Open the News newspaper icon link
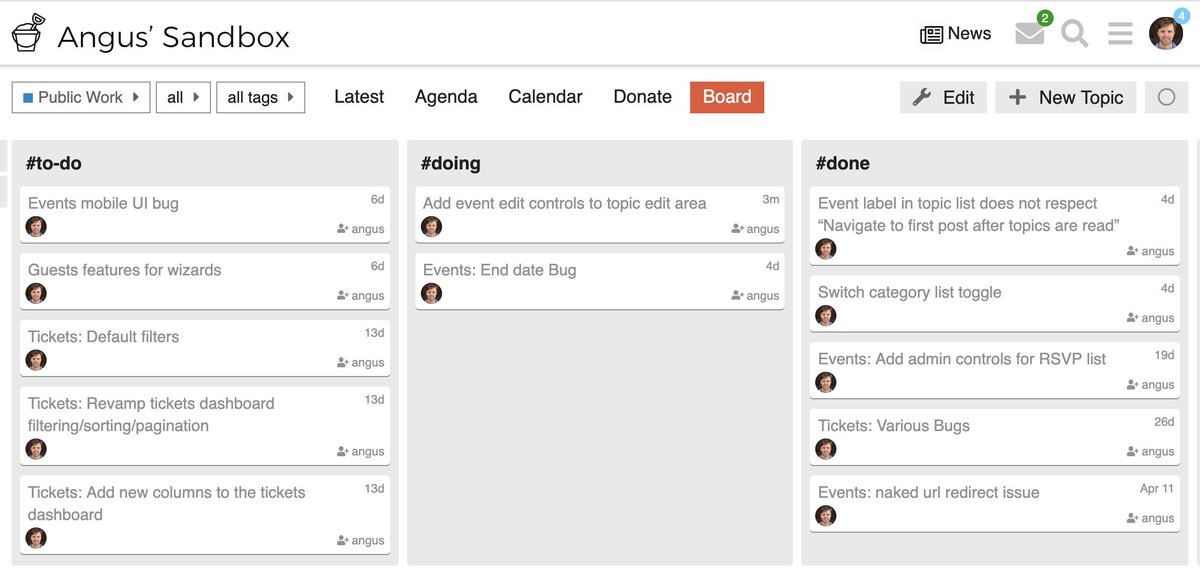1200x573 pixels. click(931, 34)
